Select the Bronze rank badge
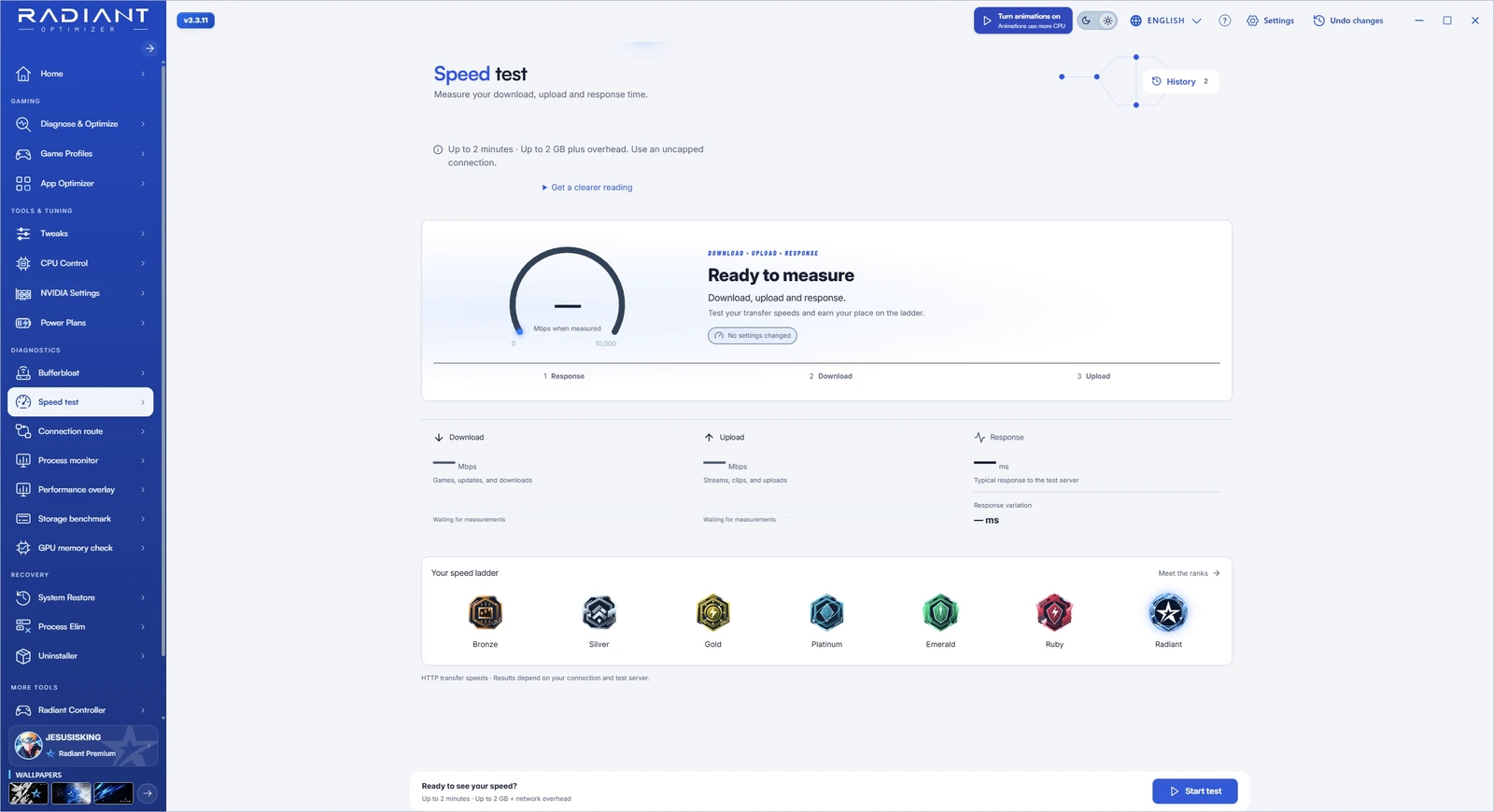 click(486, 613)
